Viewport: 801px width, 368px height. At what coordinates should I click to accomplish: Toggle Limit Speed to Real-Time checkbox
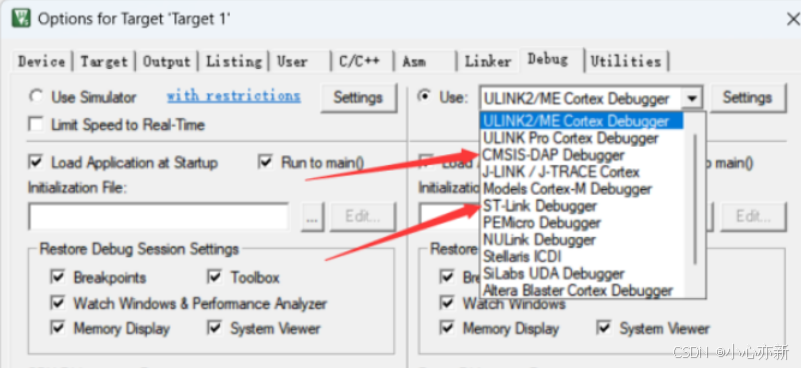pyautogui.click(x=36, y=125)
